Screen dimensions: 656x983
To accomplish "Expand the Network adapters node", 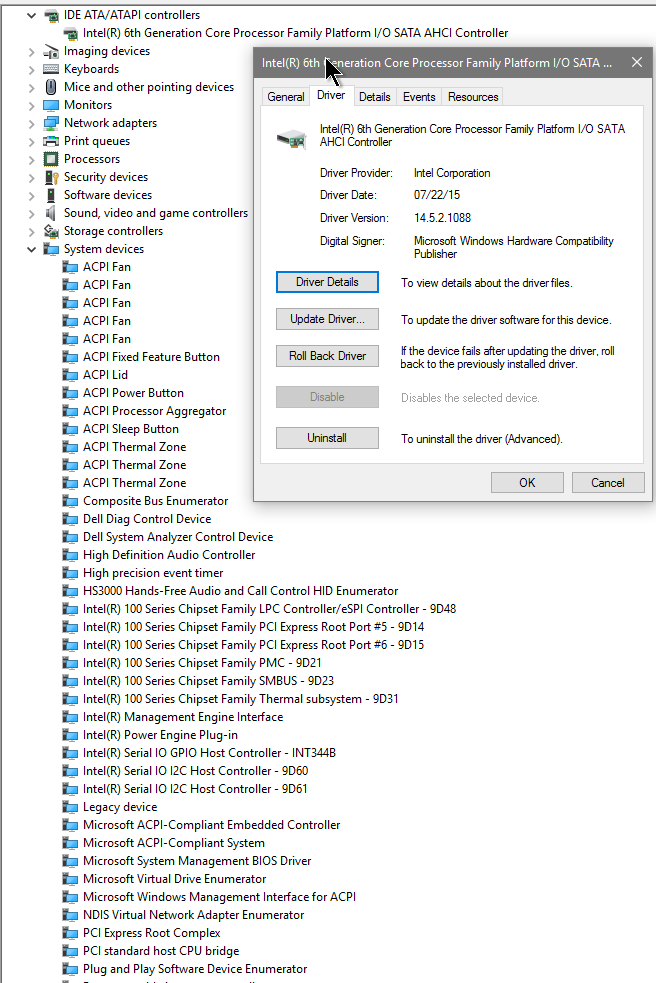I will click(31, 124).
